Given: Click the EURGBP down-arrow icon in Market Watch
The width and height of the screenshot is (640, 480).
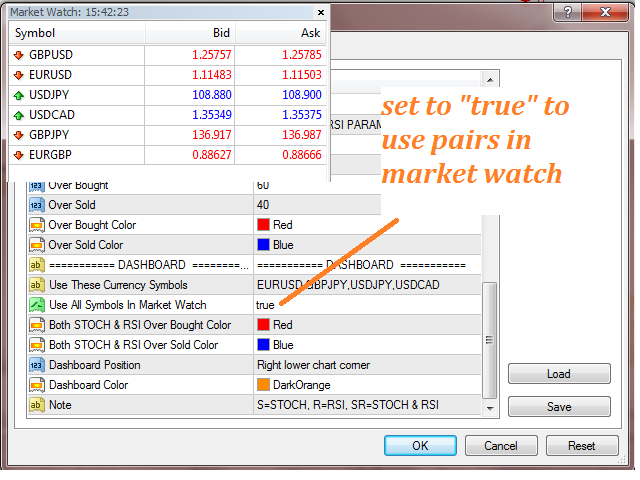Looking at the screenshot, I should click(x=18, y=155).
